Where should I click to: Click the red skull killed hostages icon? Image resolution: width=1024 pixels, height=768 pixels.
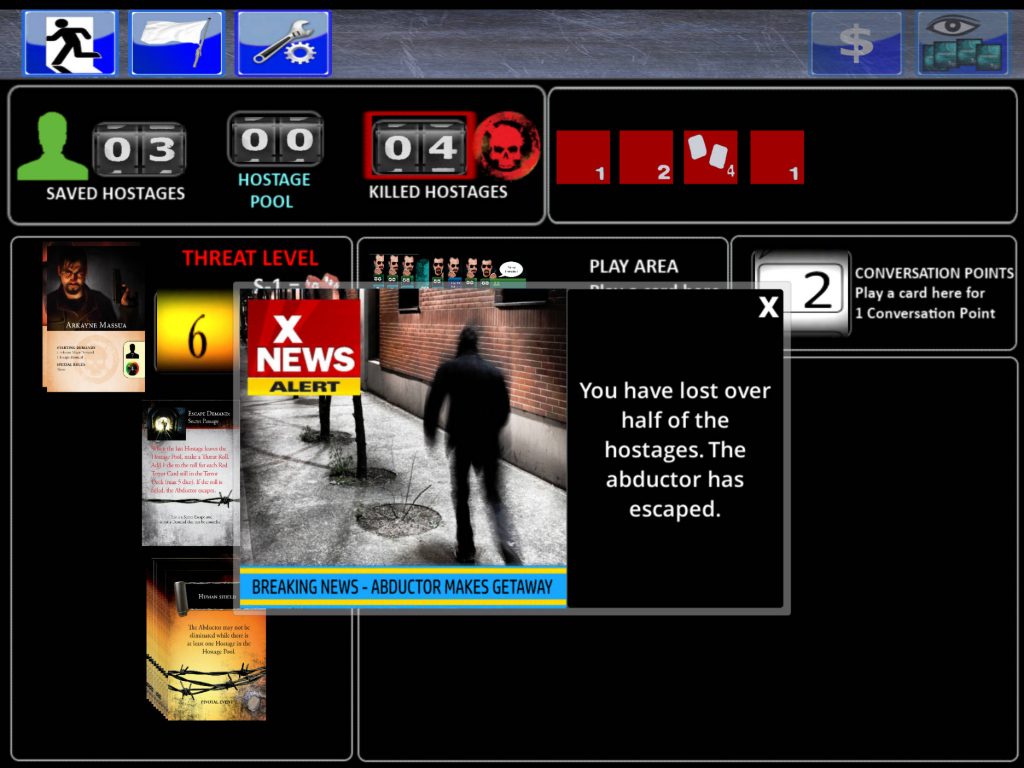tap(507, 145)
